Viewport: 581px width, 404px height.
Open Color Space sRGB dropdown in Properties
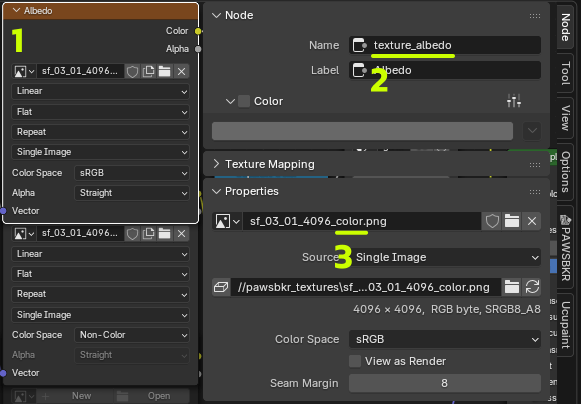coord(445,340)
